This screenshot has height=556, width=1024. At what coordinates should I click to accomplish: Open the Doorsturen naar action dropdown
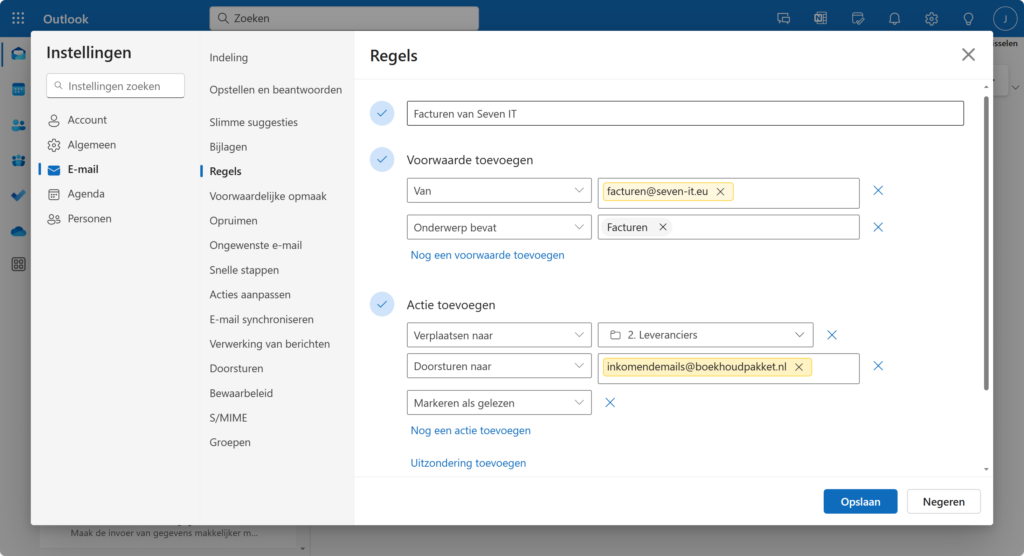[x=499, y=366]
